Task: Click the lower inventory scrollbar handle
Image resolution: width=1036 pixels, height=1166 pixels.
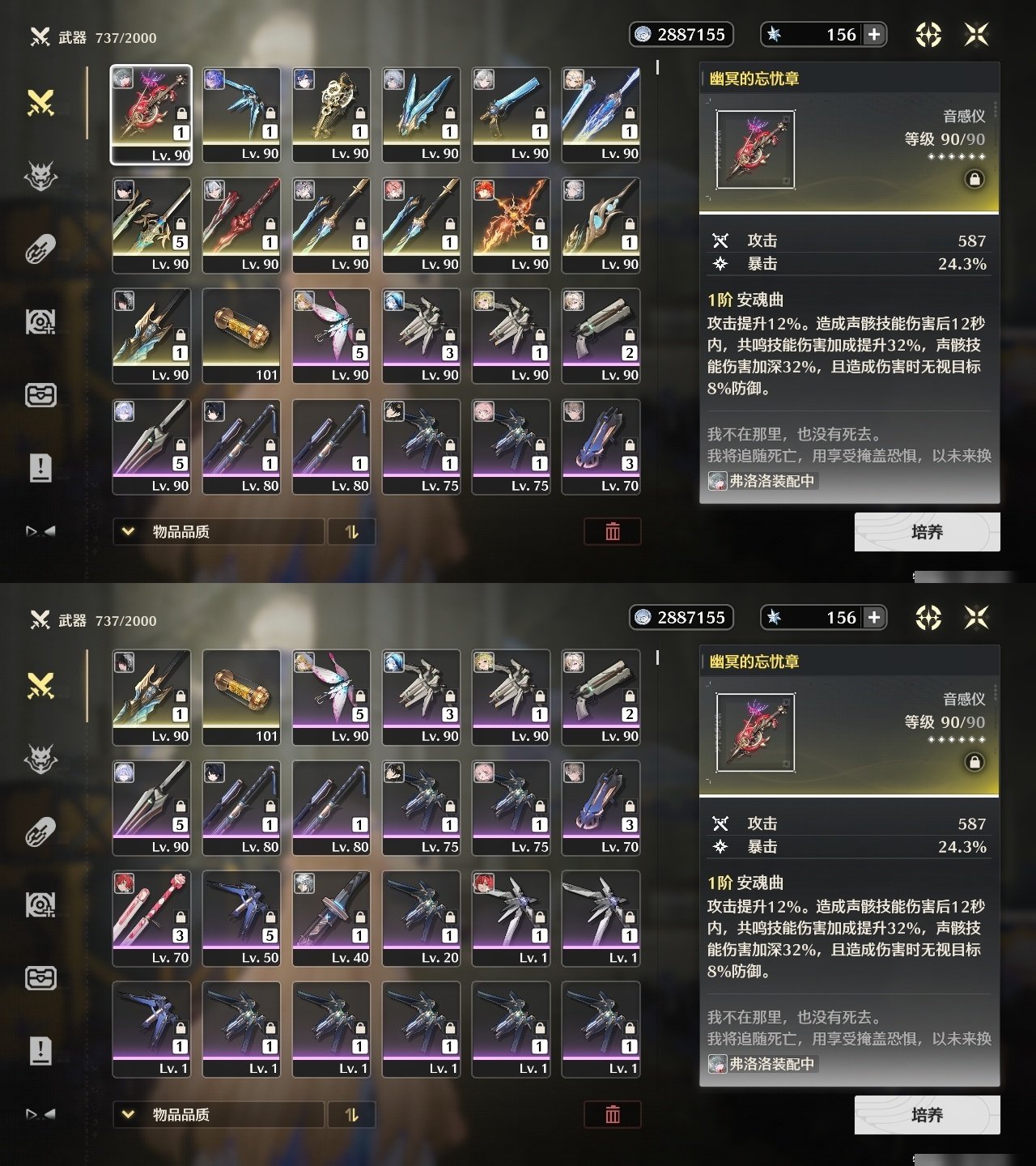Action: click(x=657, y=657)
